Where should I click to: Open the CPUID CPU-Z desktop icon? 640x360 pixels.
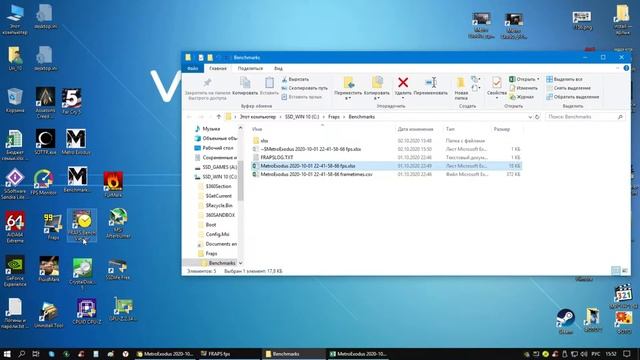pyautogui.click(x=87, y=311)
